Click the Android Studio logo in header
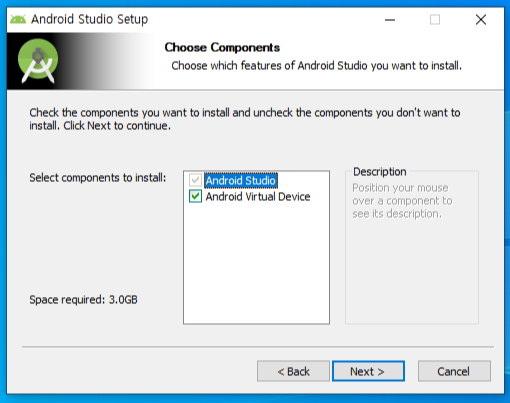The image size is (510, 403). (x=38, y=60)
